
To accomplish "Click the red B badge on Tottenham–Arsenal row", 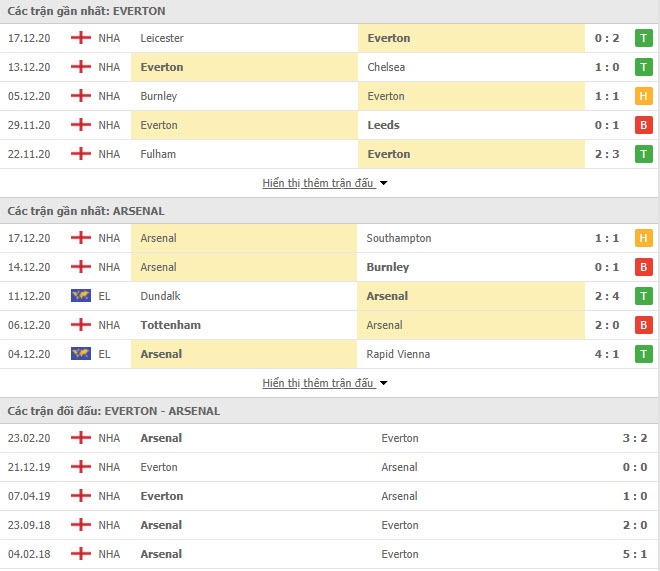I will tap(644, 325).
